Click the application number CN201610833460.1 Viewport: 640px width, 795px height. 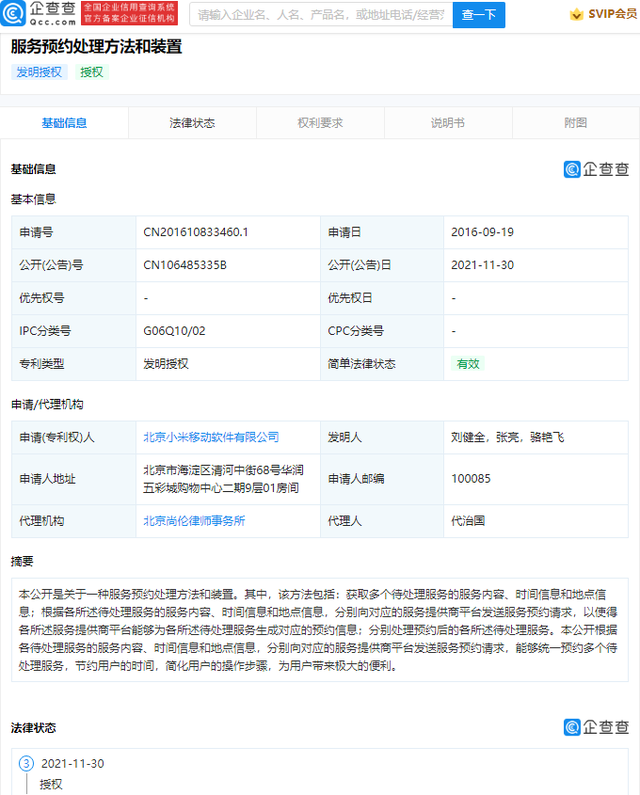click(196, 232)
